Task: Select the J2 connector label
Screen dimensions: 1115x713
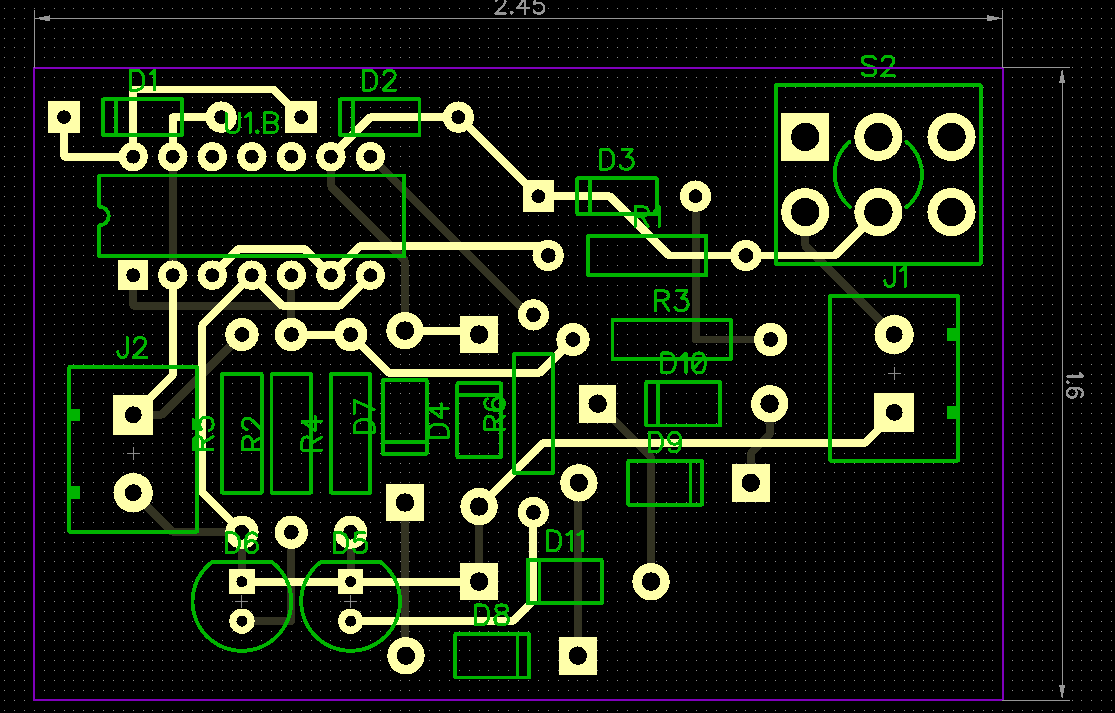Action: click(x=132, y=348)
